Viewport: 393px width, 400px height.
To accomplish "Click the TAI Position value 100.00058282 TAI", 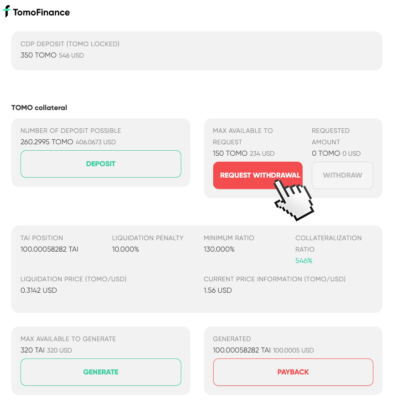I will pos(49,249).
